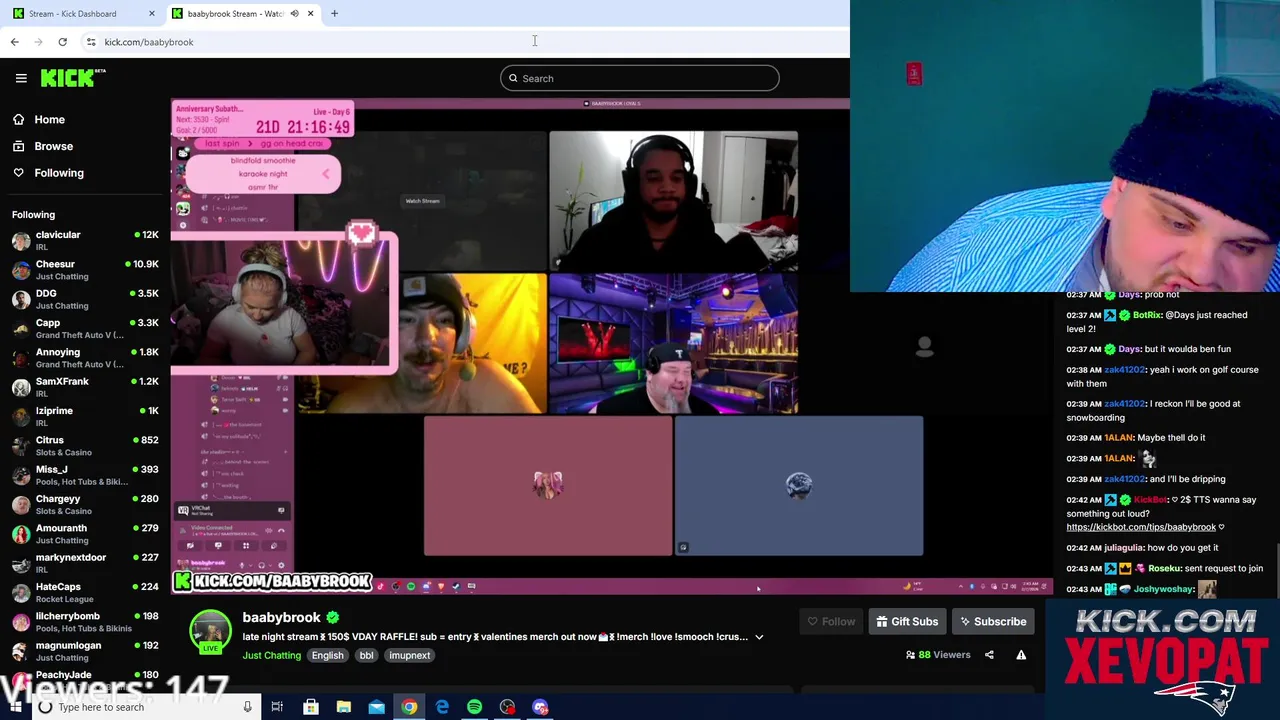Go back in browser history
Image resolution: width=1280 pixels, height=720 pixels.
point(14,42)
